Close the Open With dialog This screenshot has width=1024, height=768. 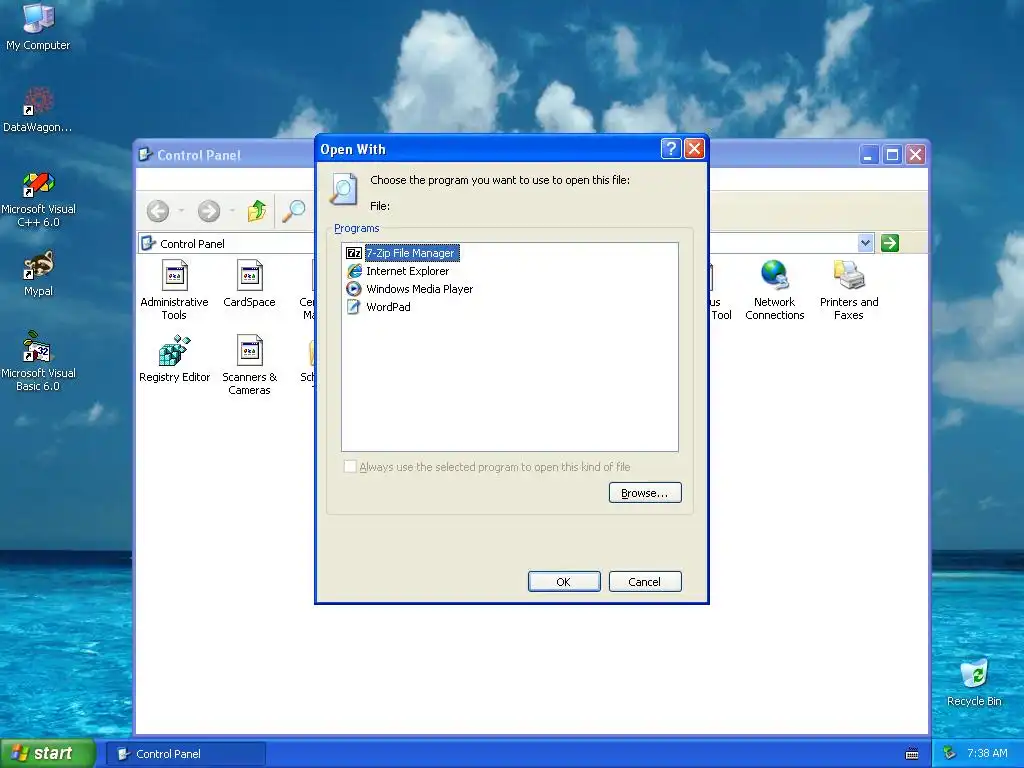point(694,150)
